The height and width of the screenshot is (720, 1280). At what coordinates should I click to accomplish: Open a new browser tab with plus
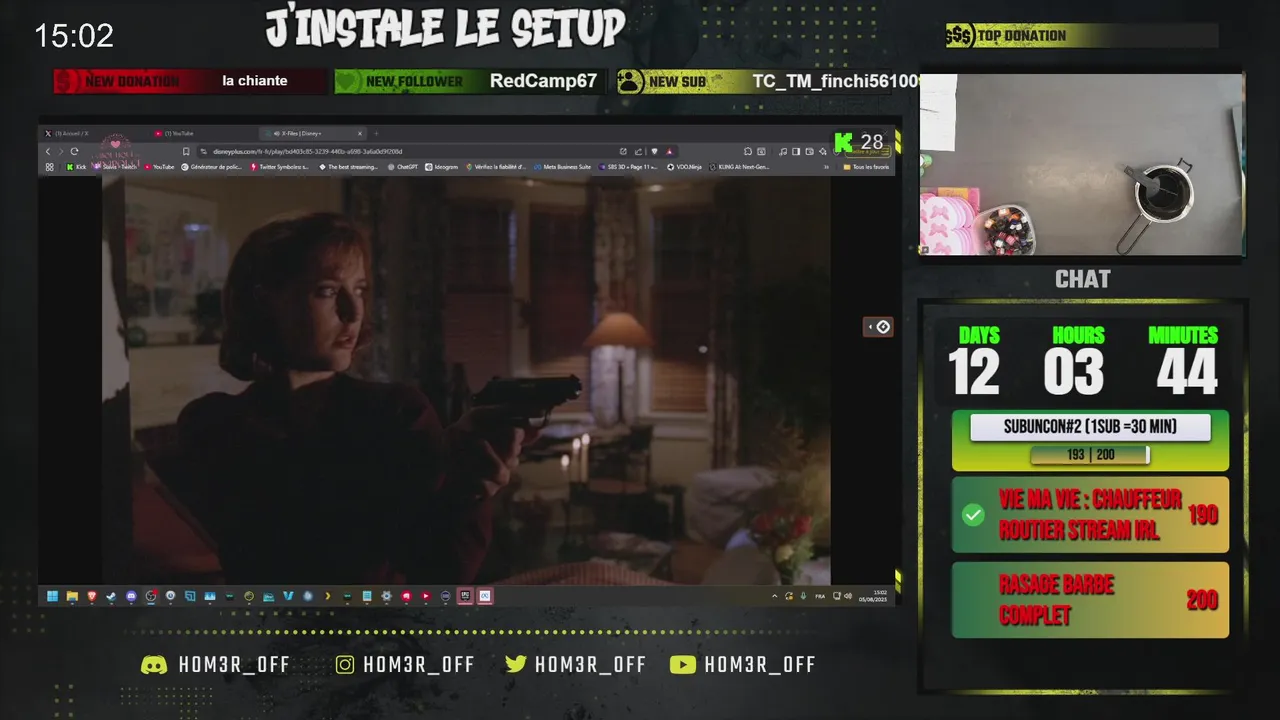click(x=376, y=133)
